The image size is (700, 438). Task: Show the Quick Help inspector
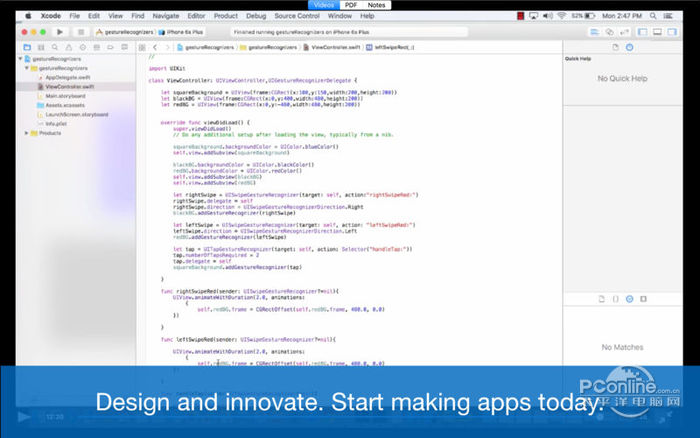tap(629, 47)
